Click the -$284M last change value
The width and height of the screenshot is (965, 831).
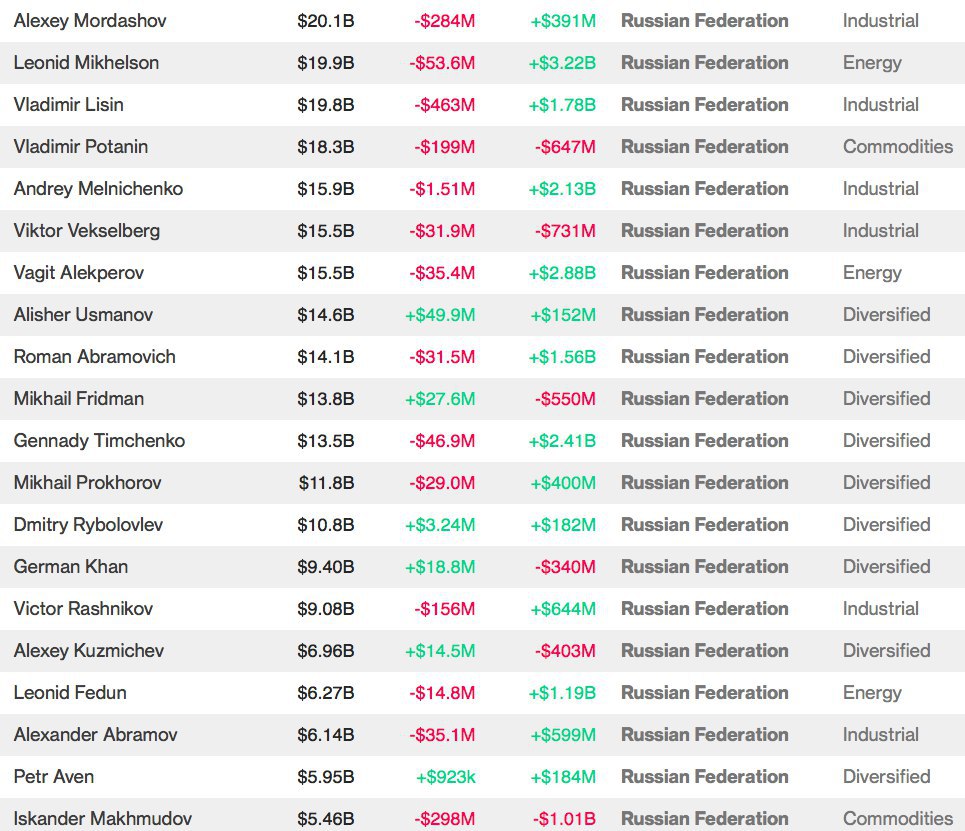444,21
